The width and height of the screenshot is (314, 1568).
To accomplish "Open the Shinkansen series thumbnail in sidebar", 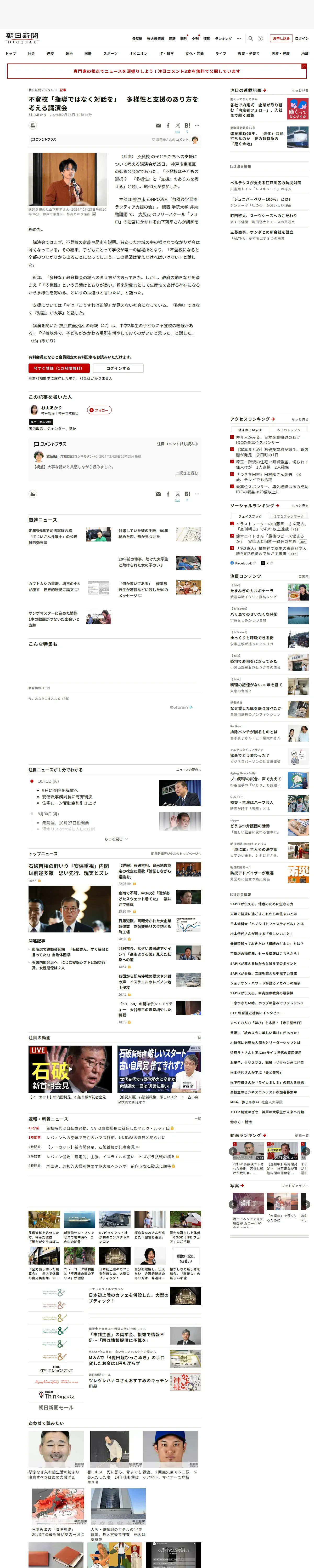I will (298, 137).
